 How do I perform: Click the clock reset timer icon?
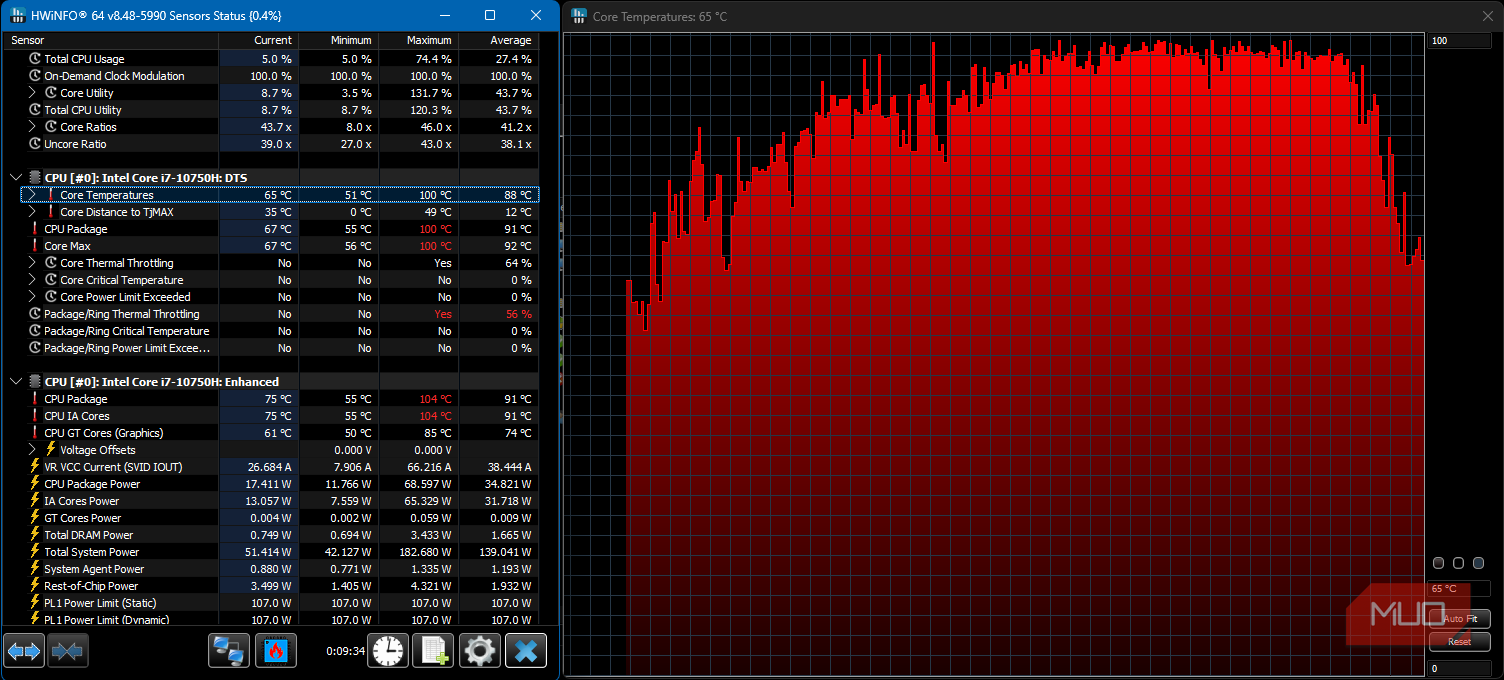pos(388,651)
